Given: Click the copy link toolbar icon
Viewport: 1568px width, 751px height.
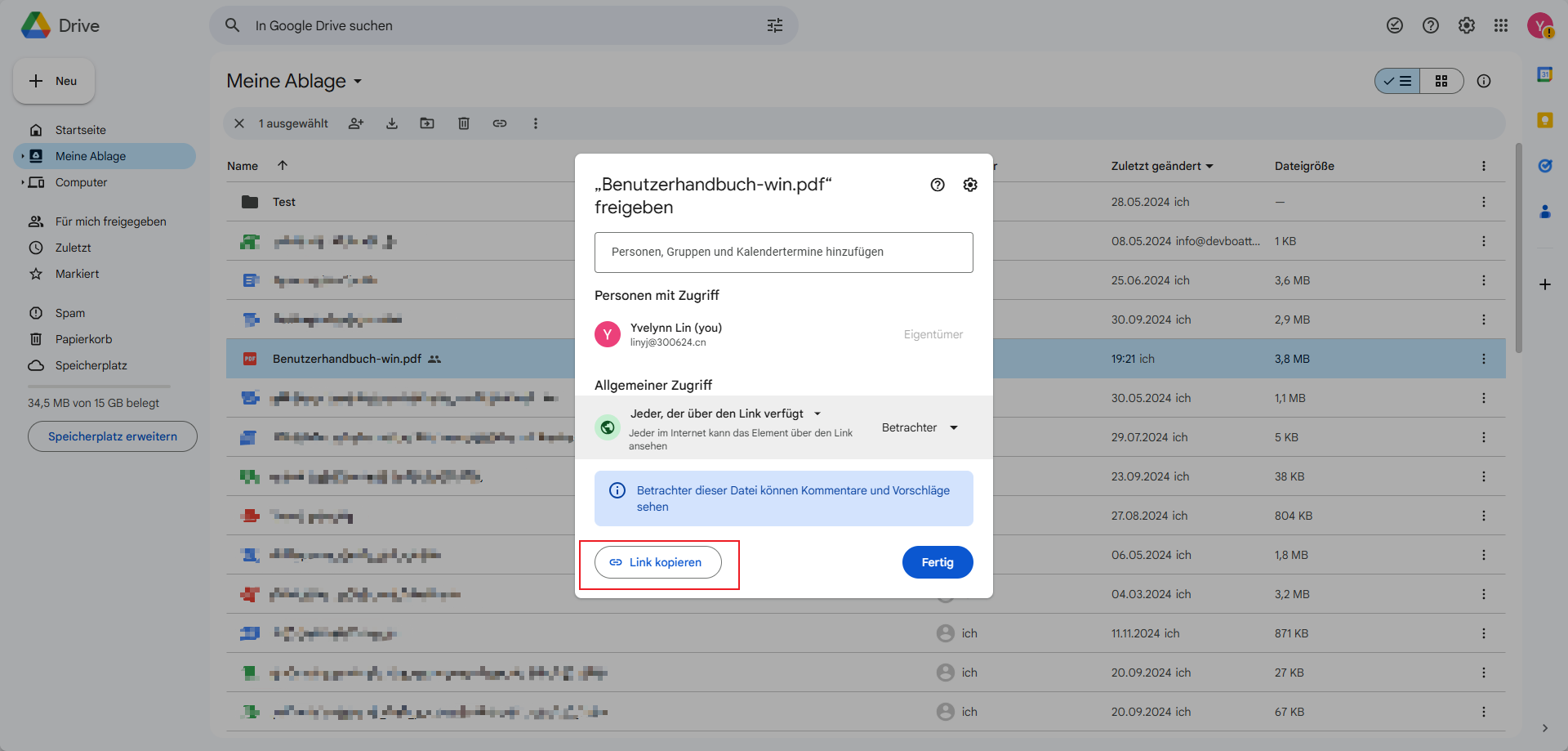Looking at the screenshot, I should pos(500,123).
